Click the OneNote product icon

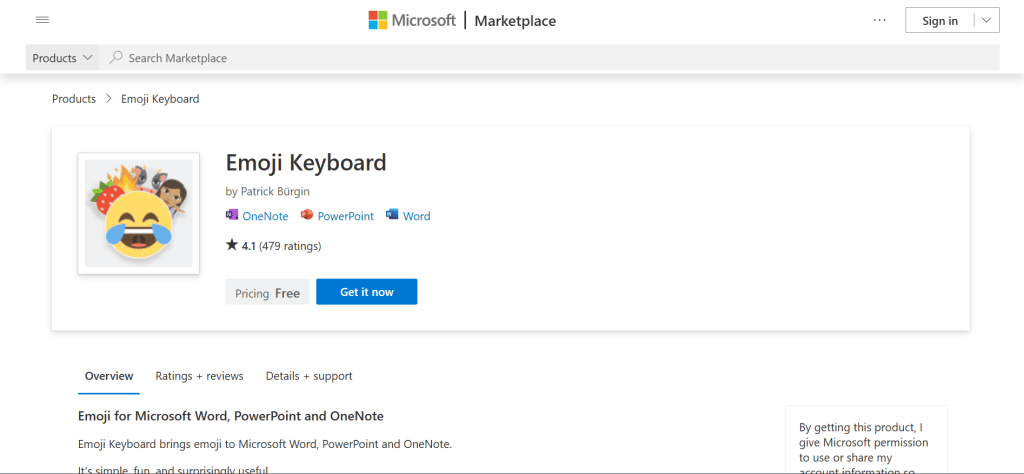click(232, 215)
